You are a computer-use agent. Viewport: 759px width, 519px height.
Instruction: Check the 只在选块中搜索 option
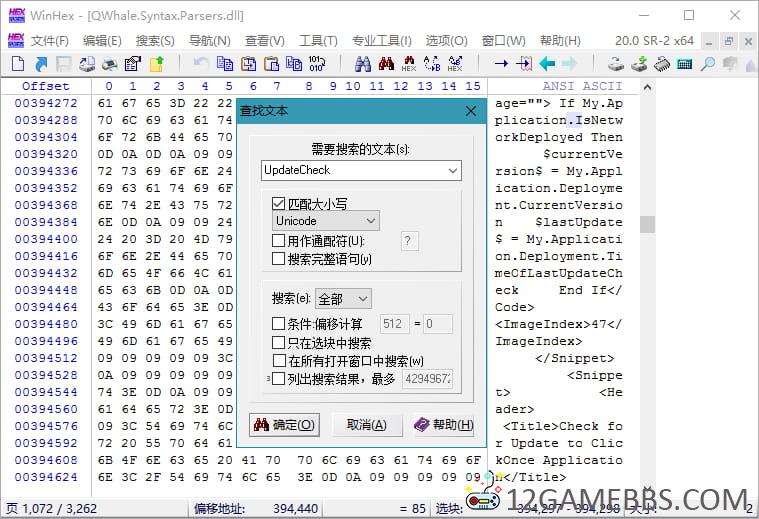(x=279, y=342)
